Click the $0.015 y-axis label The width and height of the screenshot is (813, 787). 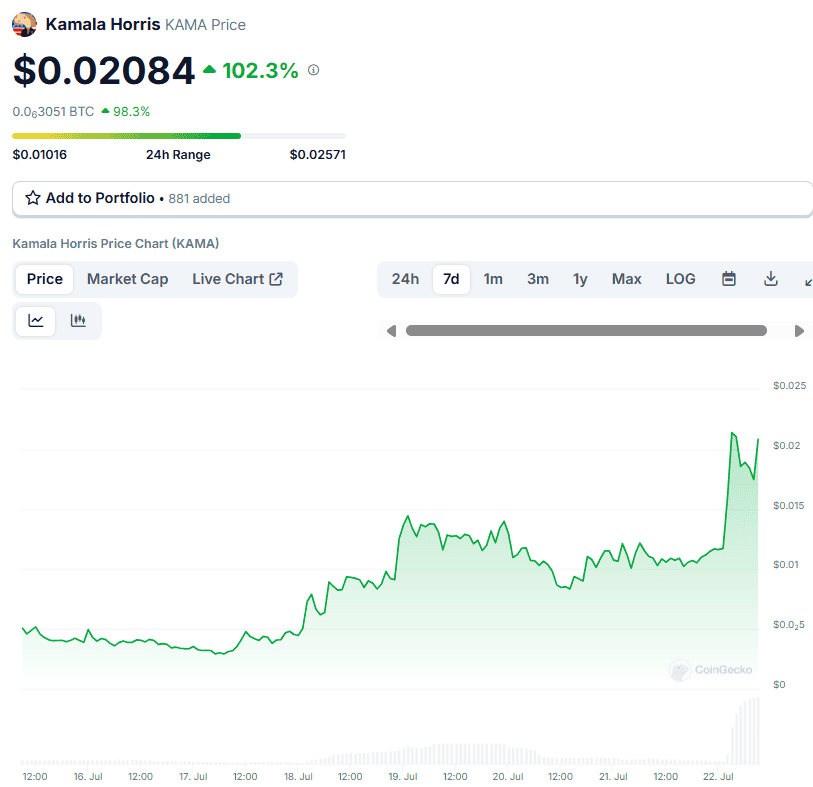click(789, 505)
